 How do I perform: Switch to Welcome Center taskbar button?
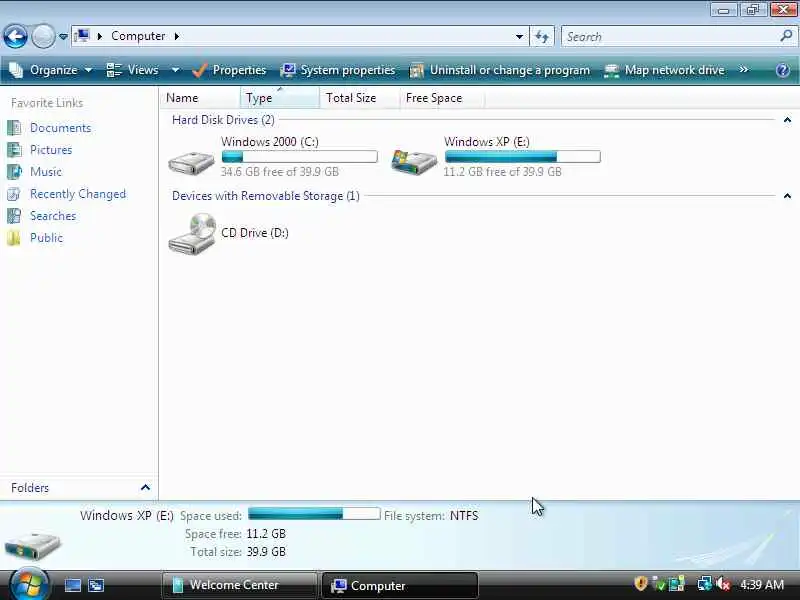tap(239, 585)
